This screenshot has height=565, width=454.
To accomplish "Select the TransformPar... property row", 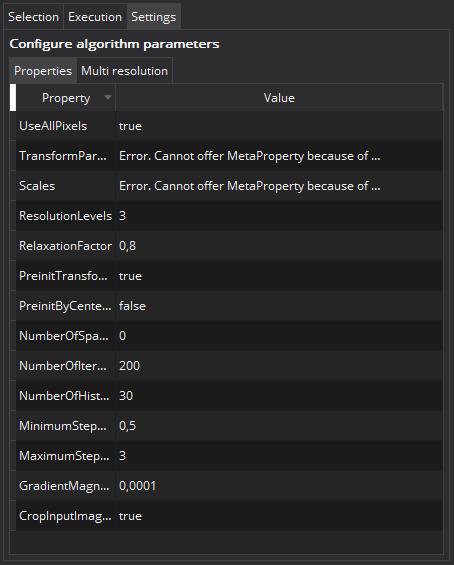I will pos(229,156).
